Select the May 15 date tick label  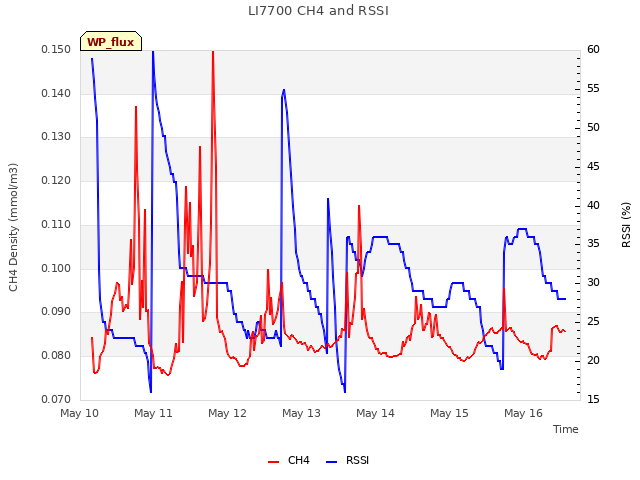pyautogui.click(x=449, y=413)
